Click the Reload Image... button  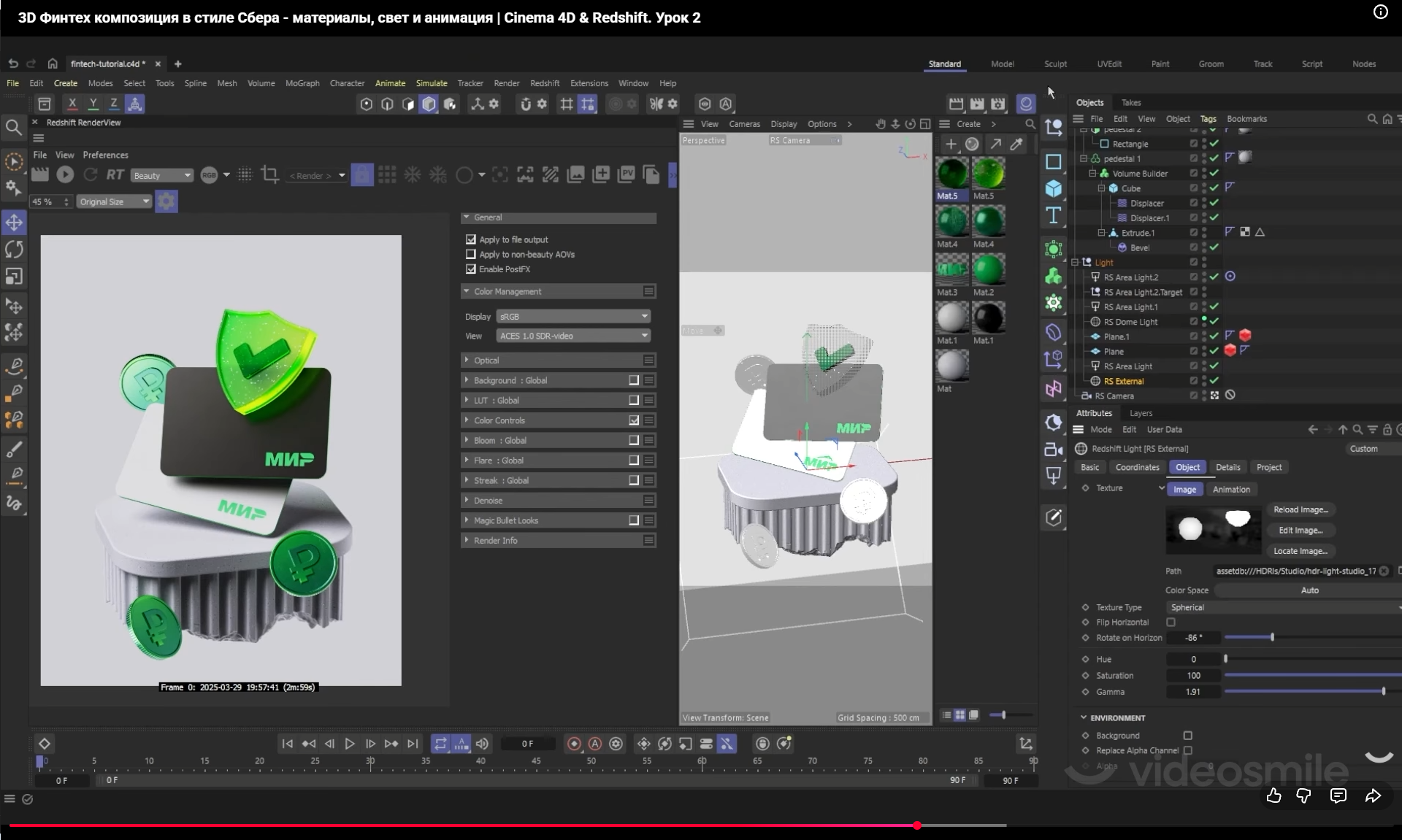1300,509
